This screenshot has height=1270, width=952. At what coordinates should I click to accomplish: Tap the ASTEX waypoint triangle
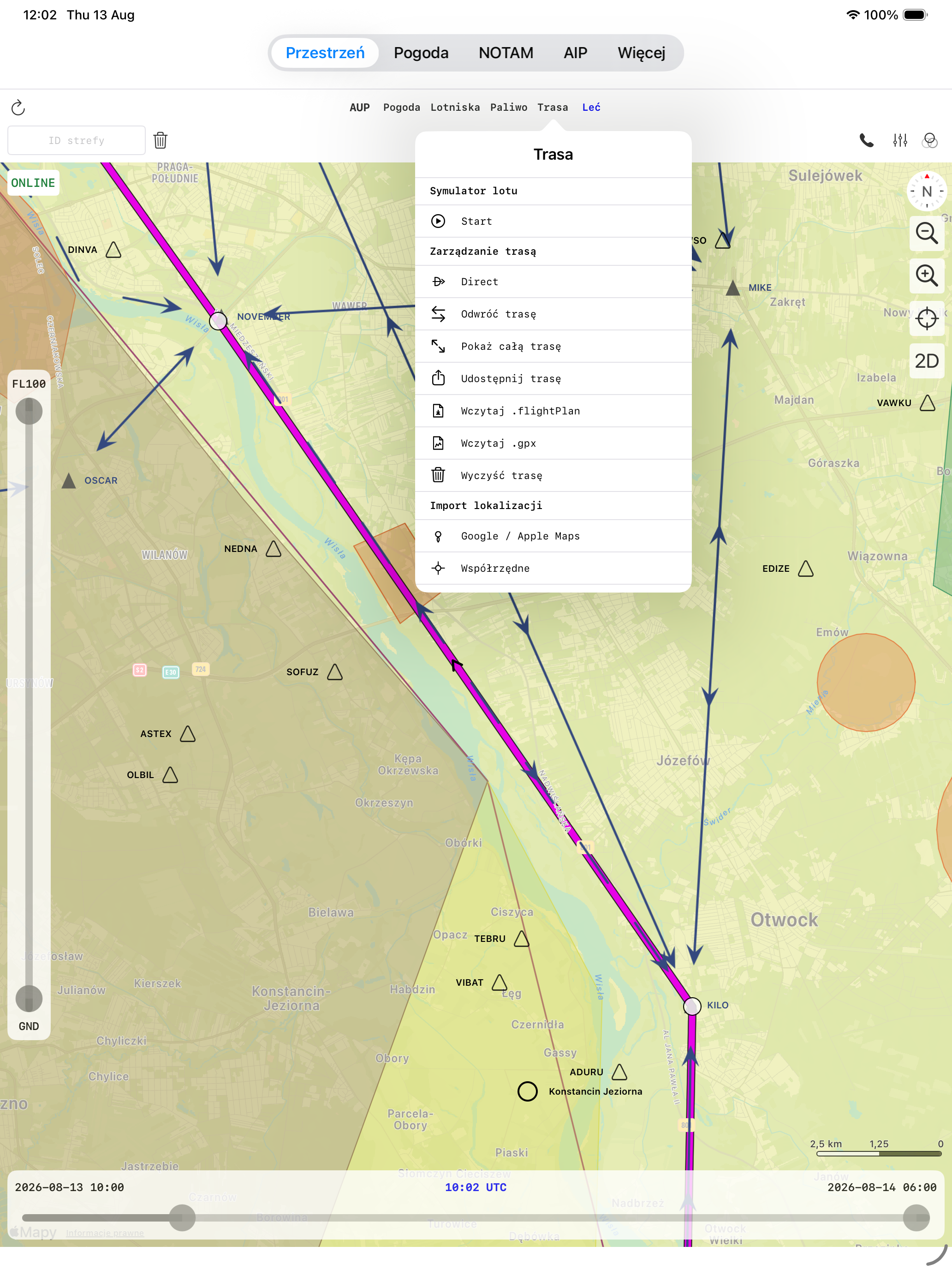[188, 734]
